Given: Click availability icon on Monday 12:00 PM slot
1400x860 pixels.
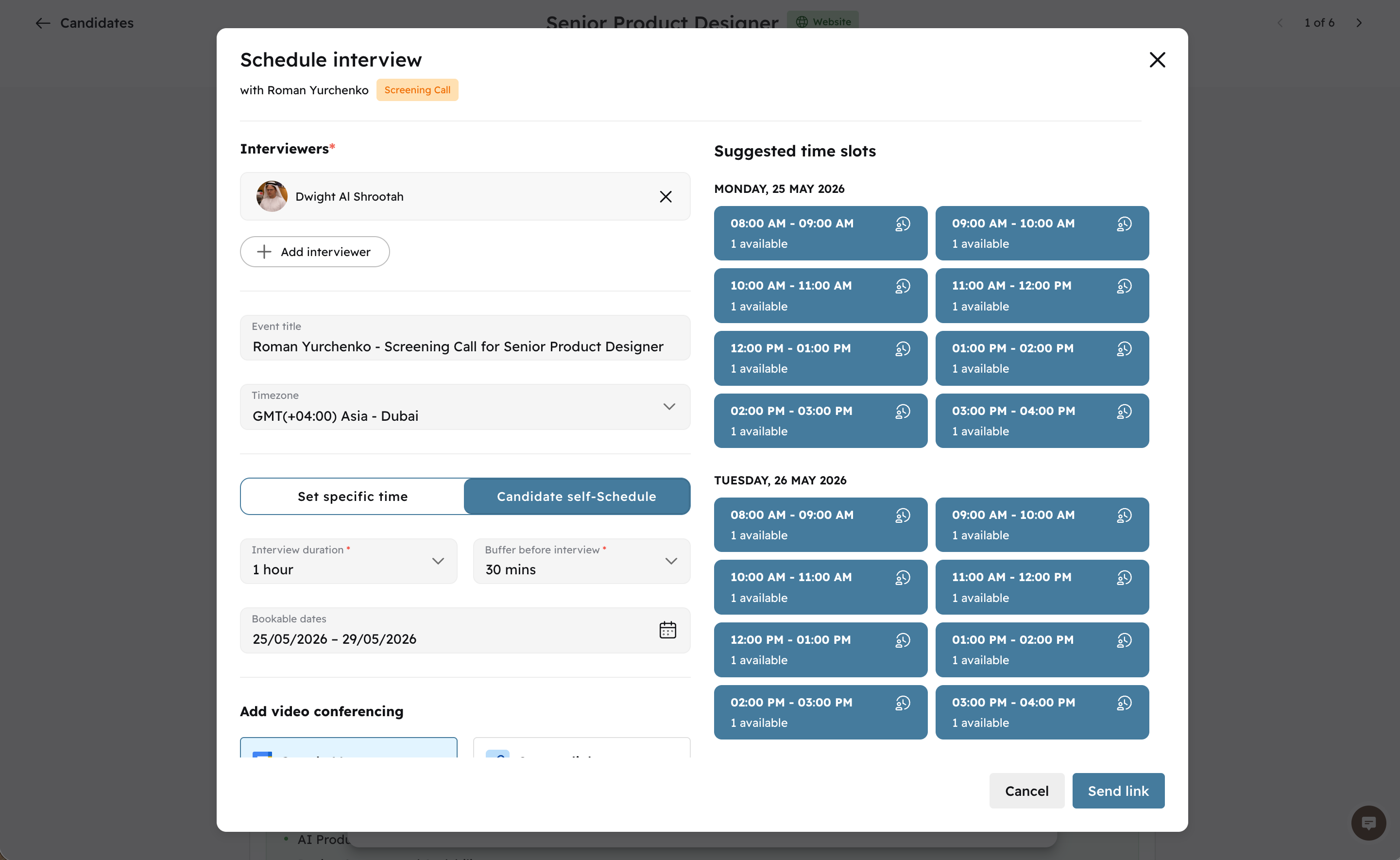Looking at the screenshot, I should coord(903,349).
